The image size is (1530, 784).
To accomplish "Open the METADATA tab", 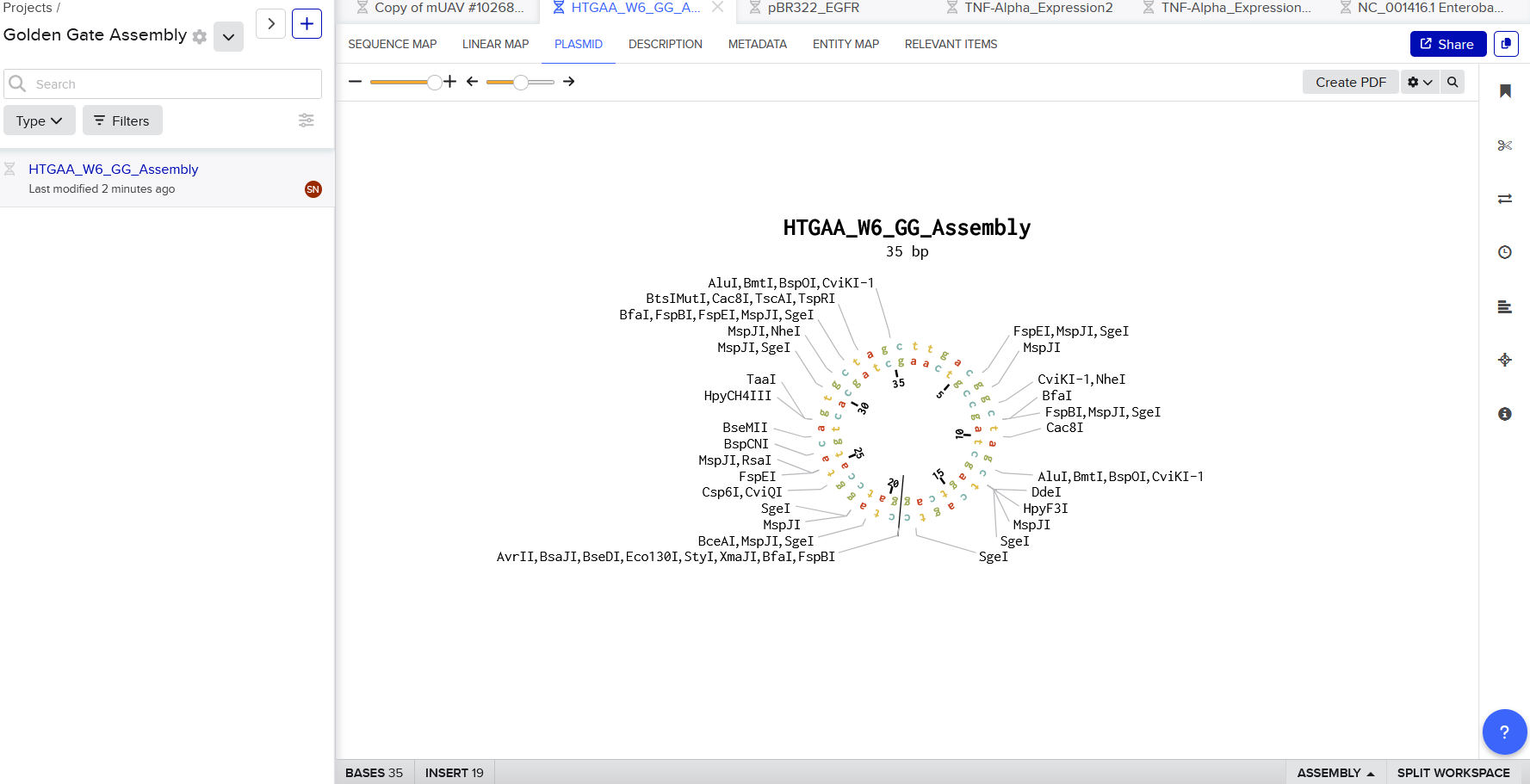I will 758,44.
